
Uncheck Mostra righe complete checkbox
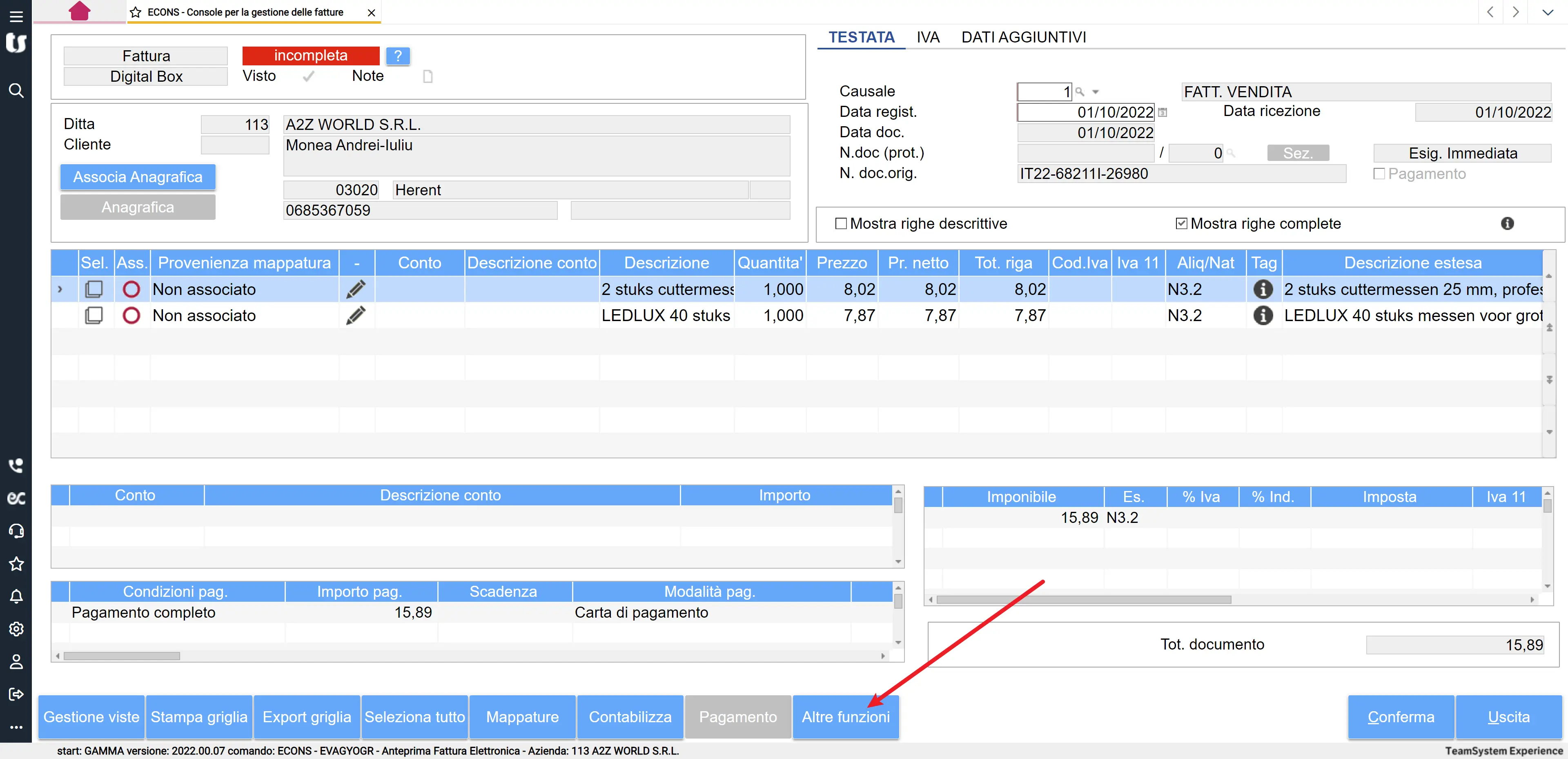[1181, 223]
